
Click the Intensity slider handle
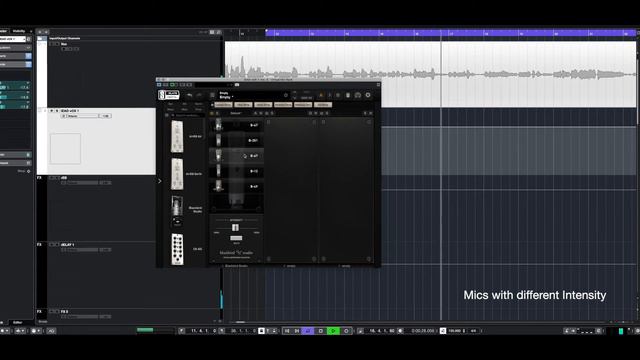236,227
